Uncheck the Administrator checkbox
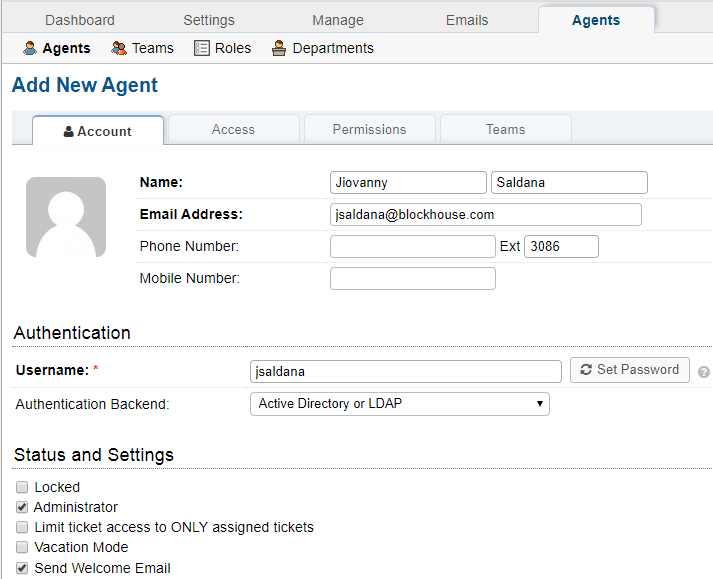Screen dimensions: 713x579 pos(22,507)
